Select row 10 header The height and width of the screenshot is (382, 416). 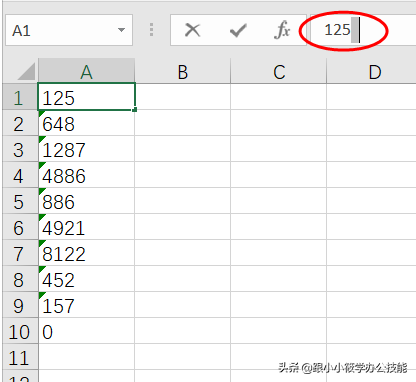[20, 331]
